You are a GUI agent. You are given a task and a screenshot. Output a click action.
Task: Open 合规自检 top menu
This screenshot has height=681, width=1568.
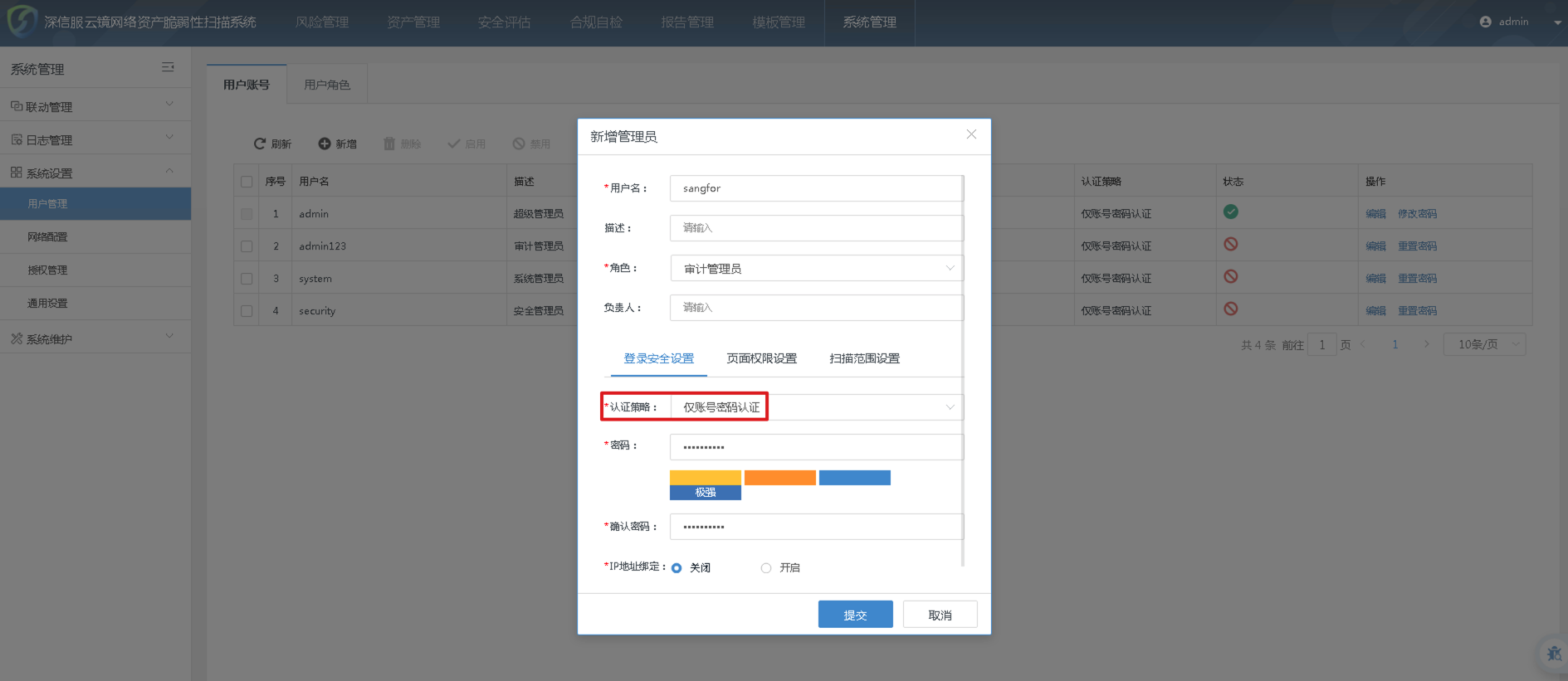click(596, 22)
